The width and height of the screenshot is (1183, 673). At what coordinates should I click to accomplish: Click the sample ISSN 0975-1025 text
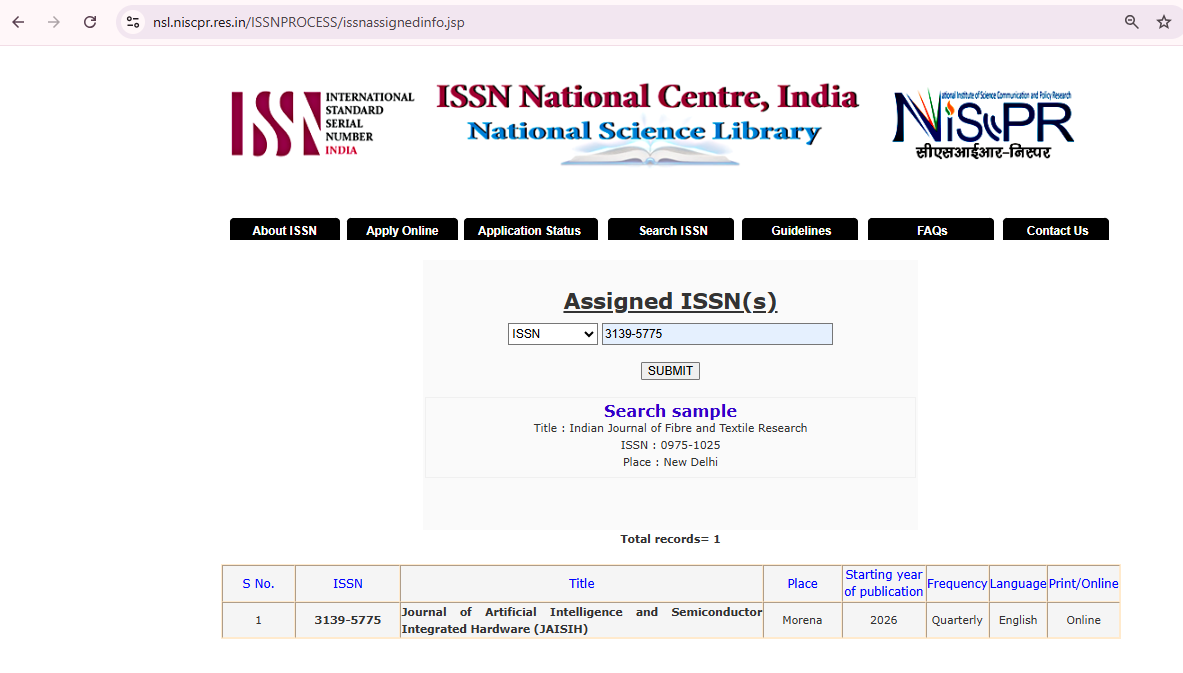(670, 445)
